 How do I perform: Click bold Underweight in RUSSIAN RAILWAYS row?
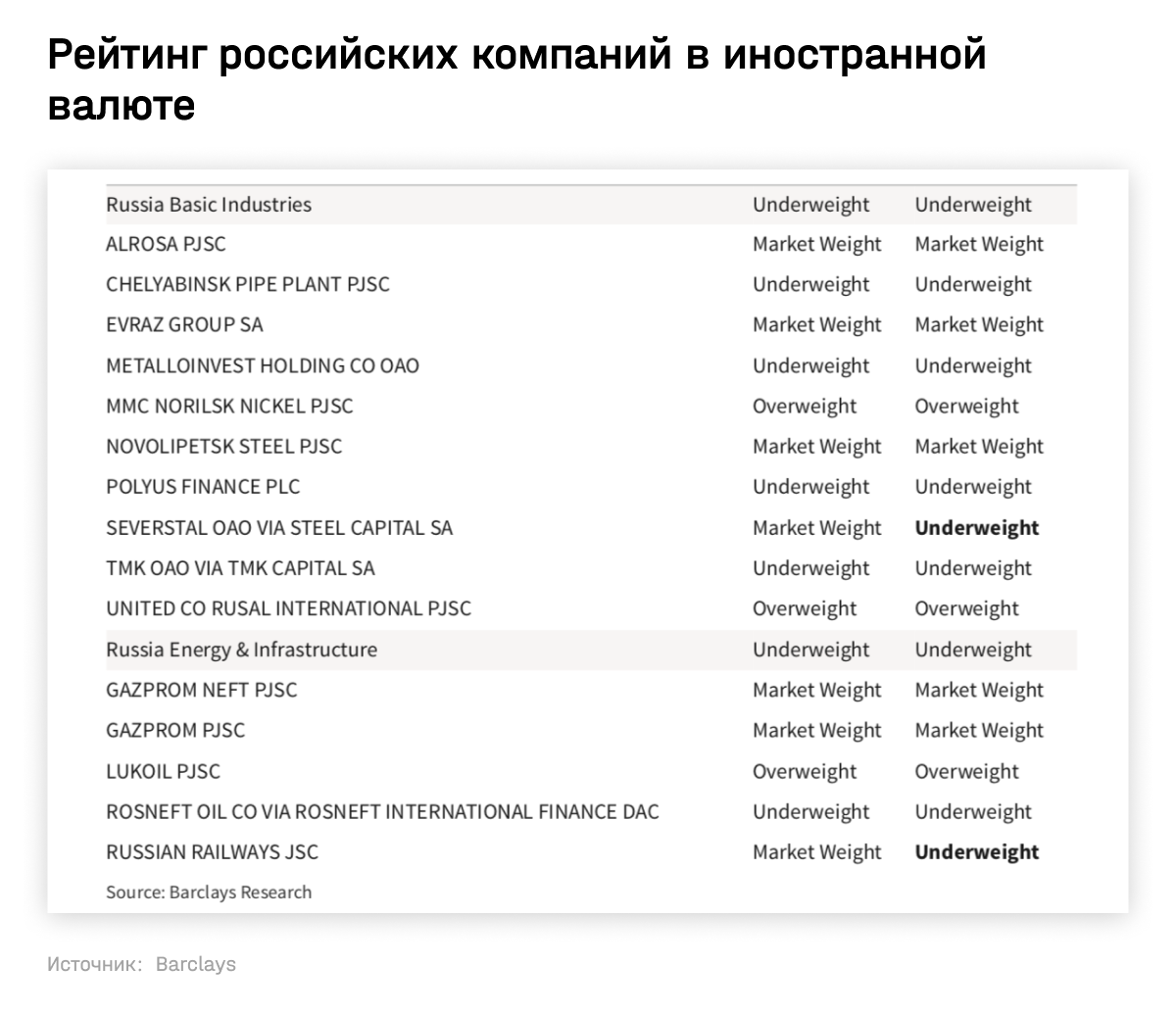(976, 852)
